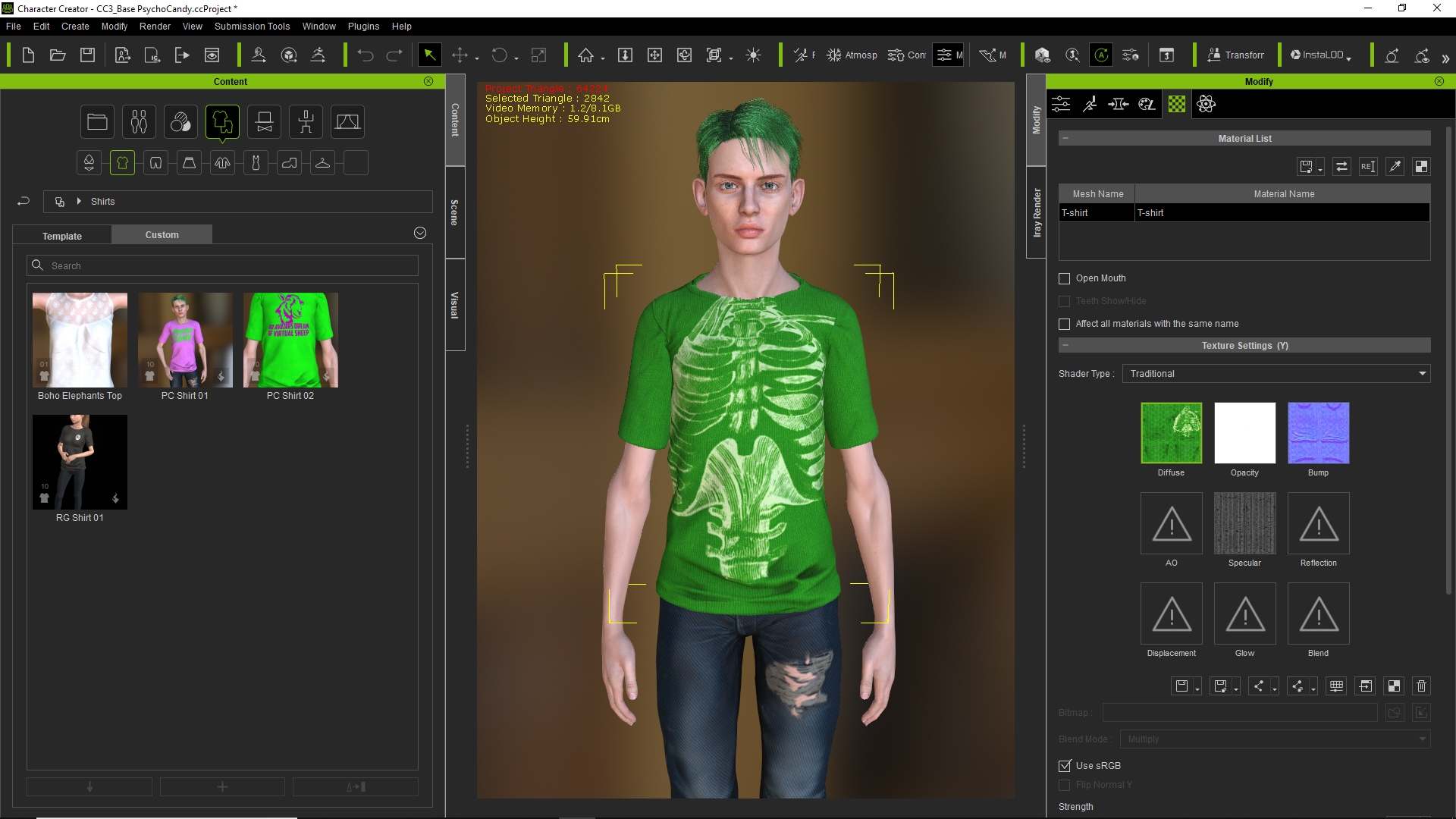Click the Preview (eye window) toolbar icon
The image size is (1456, 819).
[x=212, y=55]
